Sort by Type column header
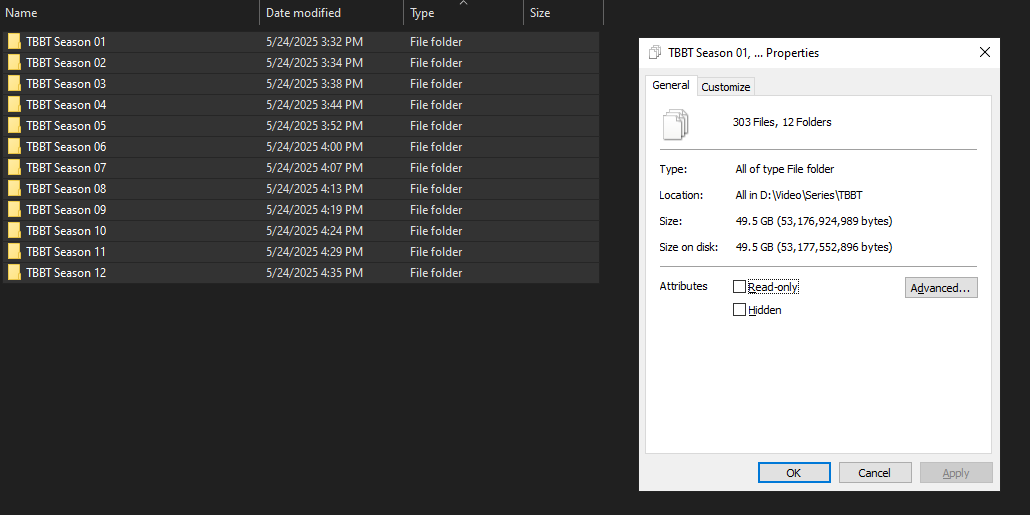1030x515 pixels. 463,12
